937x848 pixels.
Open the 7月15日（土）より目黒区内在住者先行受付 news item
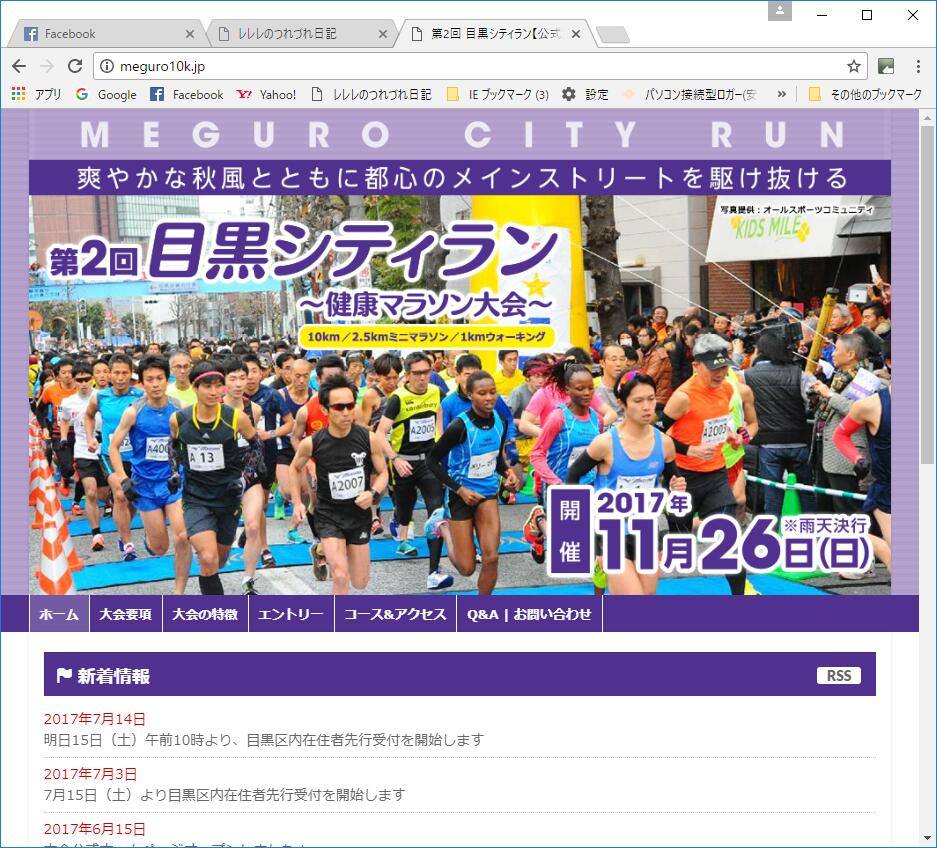pos(225,795)
